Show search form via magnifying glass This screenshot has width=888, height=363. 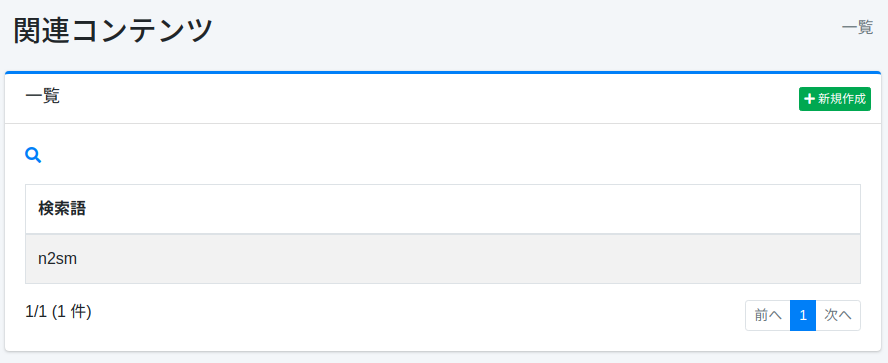click(x=33, y=155)
